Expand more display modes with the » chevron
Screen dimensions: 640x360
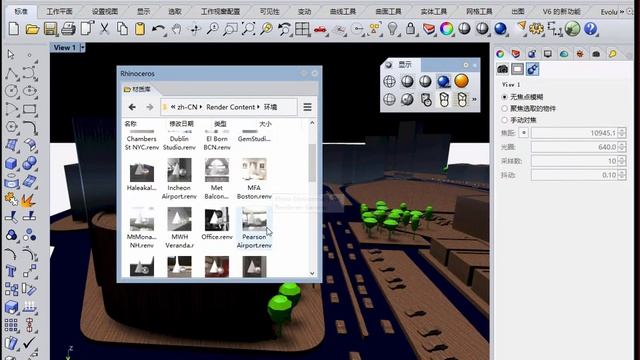tap(474, 99)
